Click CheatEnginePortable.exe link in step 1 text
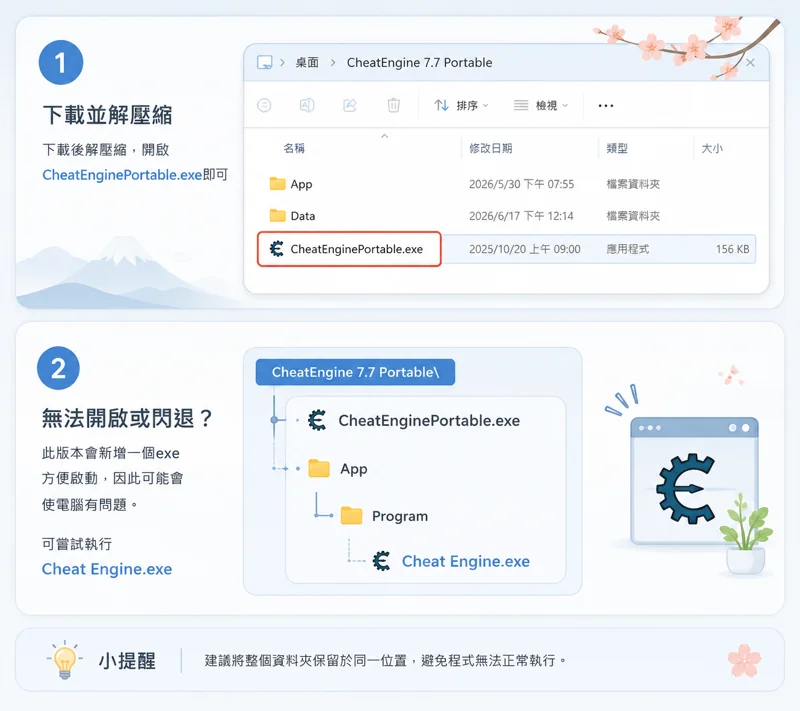The image size is (800, 711). 122,175
